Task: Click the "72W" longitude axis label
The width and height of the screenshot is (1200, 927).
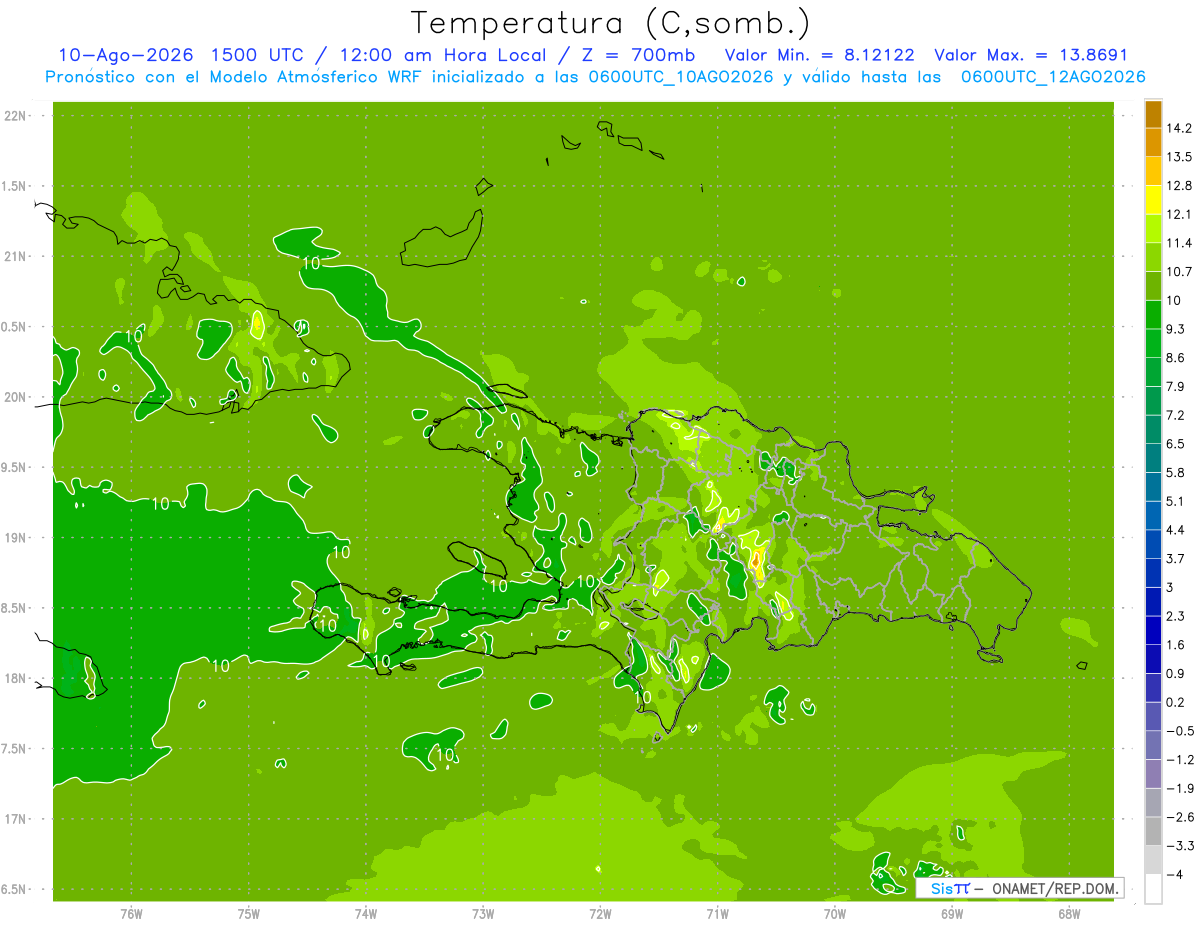Action: pos(600,913)
